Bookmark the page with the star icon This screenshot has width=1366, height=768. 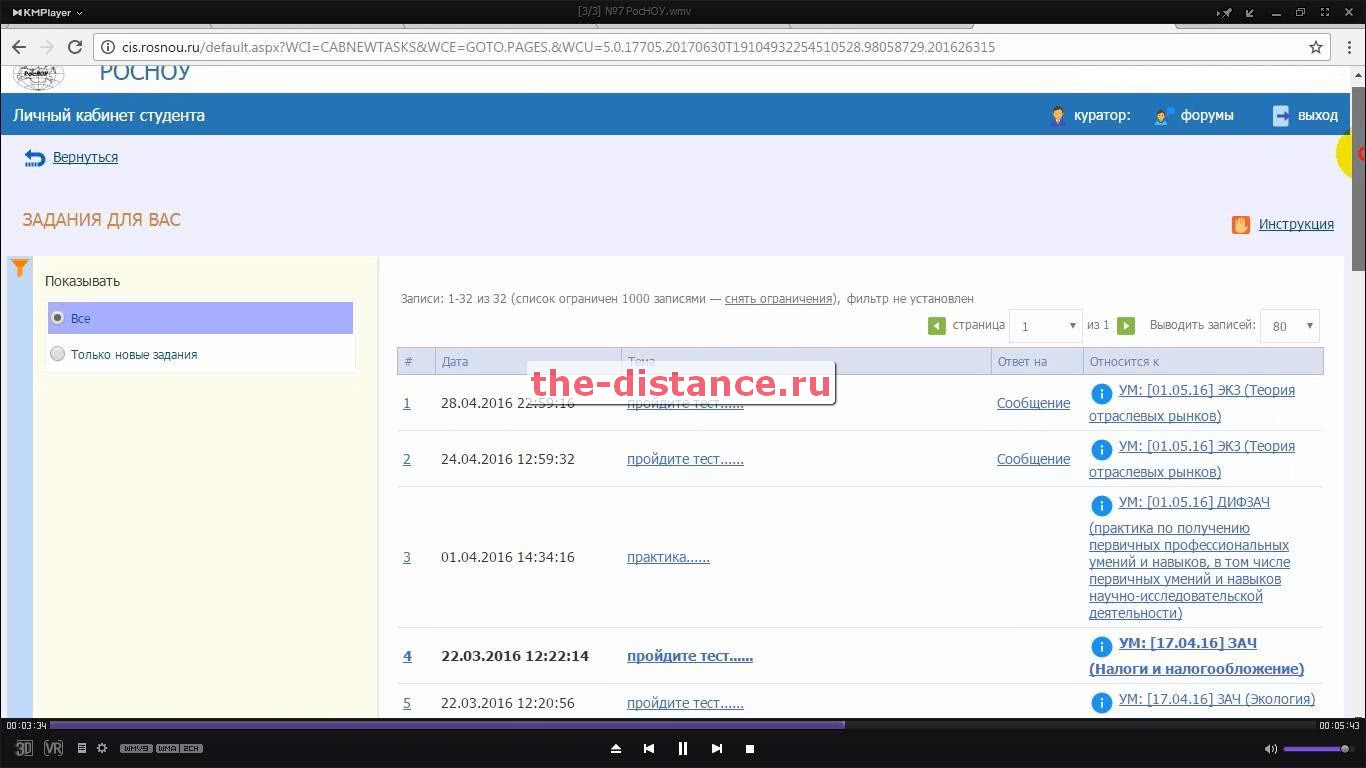[1316, 47]
